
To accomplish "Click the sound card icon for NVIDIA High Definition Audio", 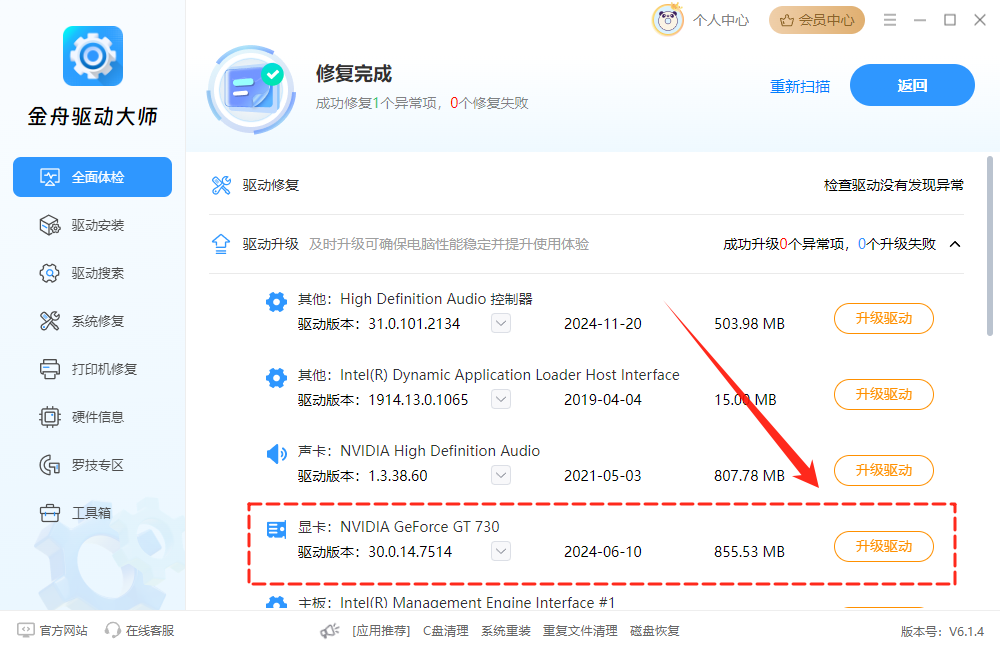I will pos(276,453).
